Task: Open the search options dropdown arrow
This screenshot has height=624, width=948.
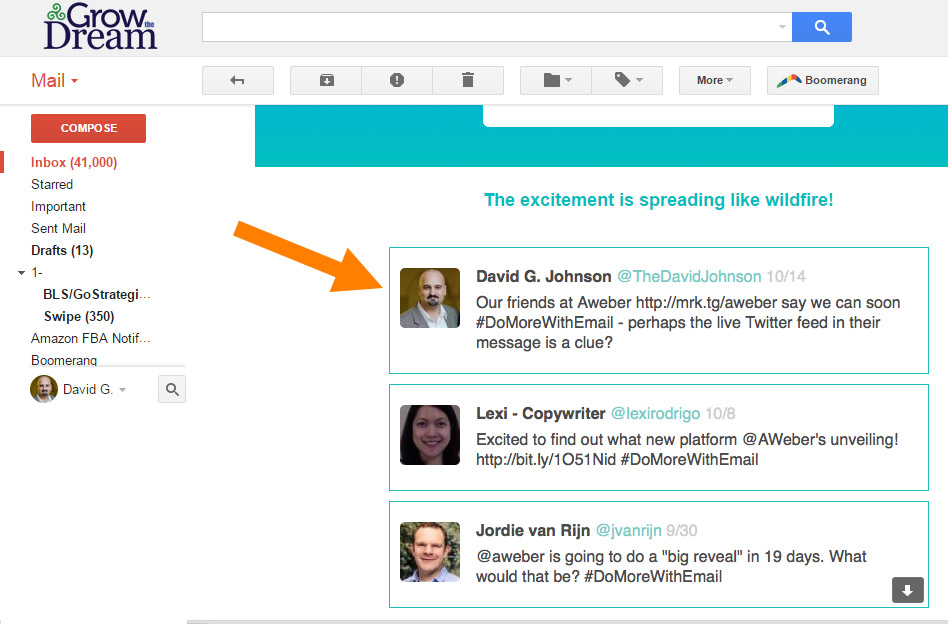Action: [782, 27]
